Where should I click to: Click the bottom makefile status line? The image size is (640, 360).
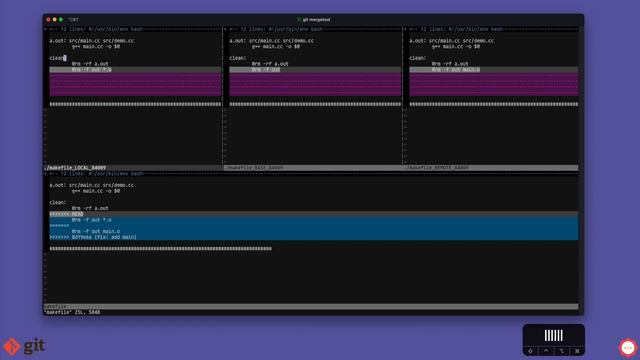pyautogui.click(x=311, y=307)
